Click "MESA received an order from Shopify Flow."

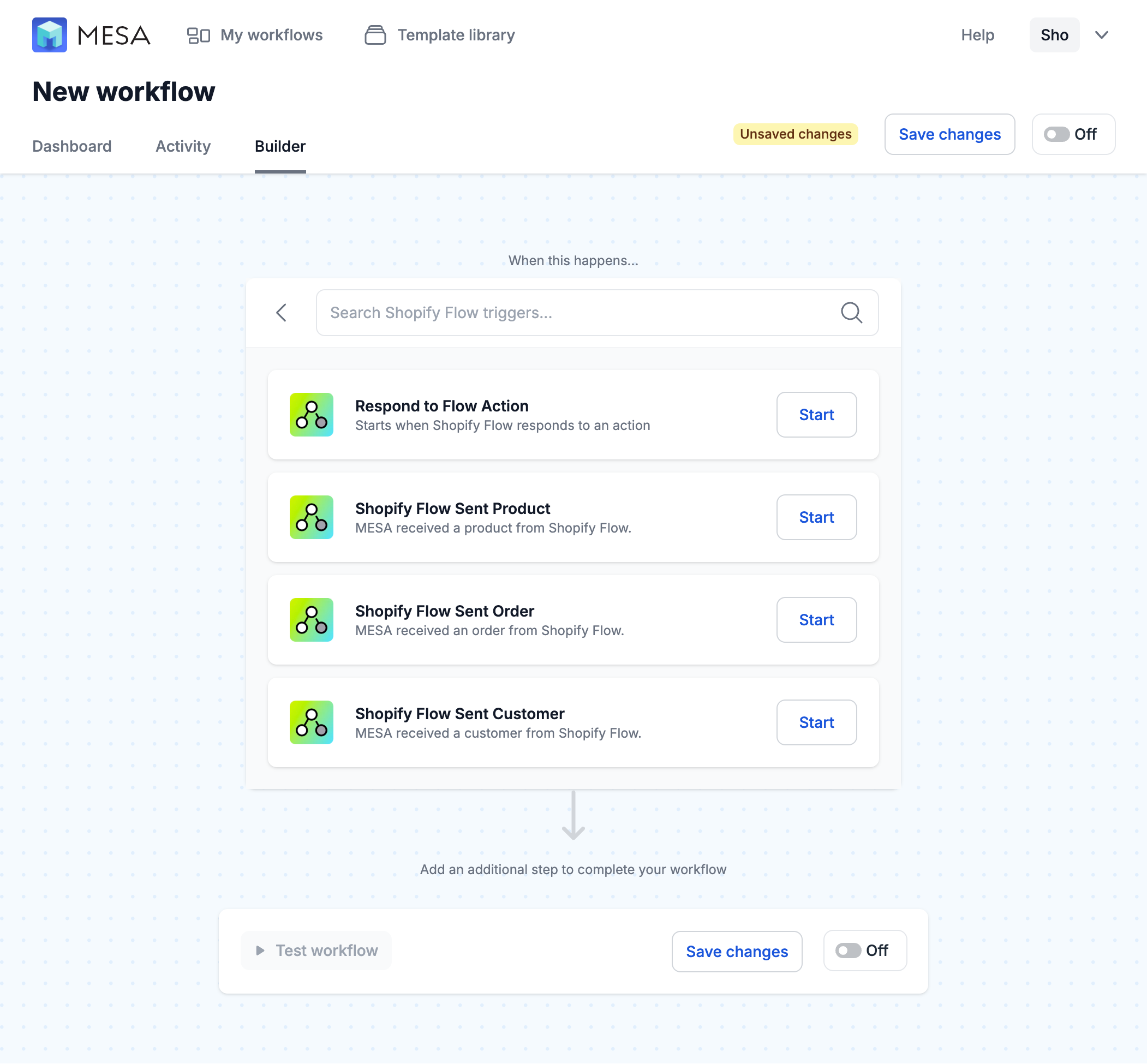tap(489, 630)
